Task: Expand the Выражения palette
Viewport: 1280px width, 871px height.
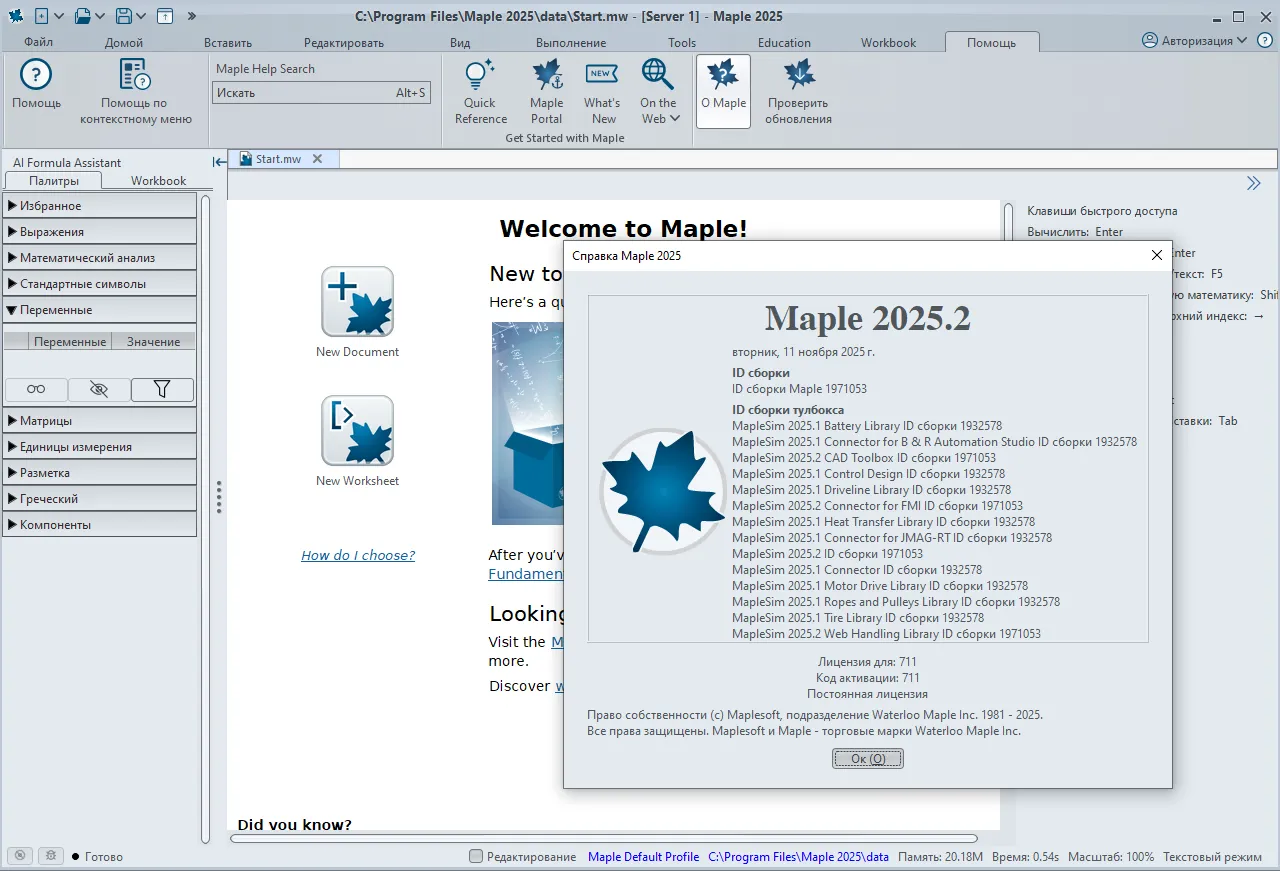Action: (100, 232)
